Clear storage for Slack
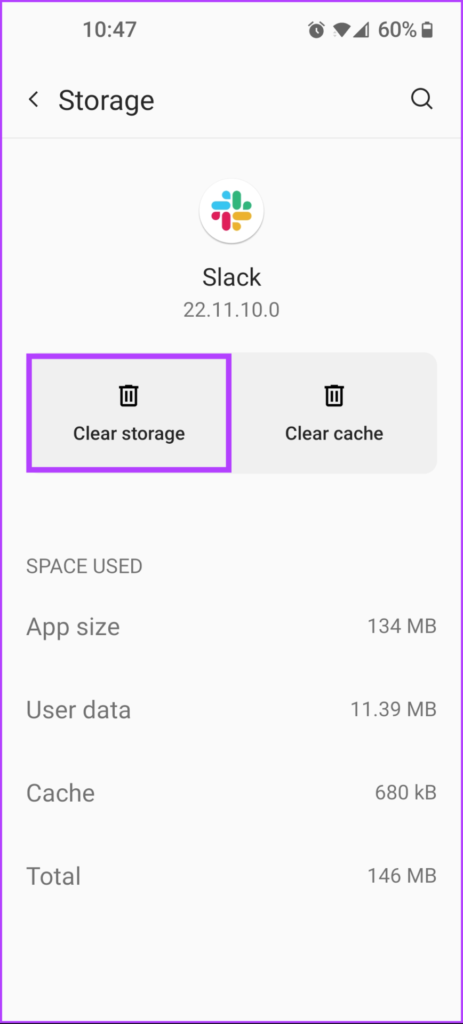This screenshot has width=463, height=1024. click(129, 413)
